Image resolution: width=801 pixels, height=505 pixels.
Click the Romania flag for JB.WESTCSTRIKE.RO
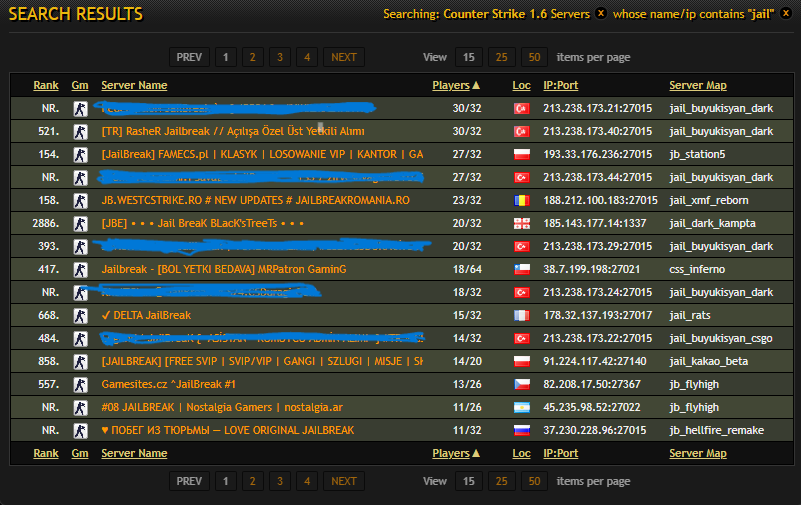[x=522, y=201]
